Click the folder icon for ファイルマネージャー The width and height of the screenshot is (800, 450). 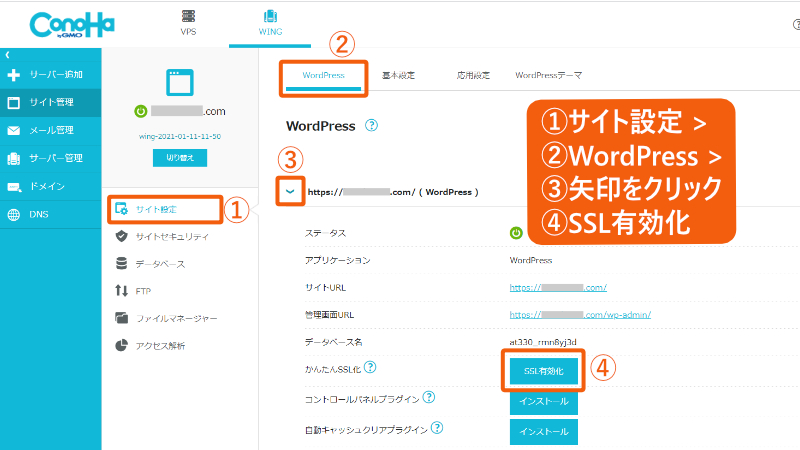[121, 318]
